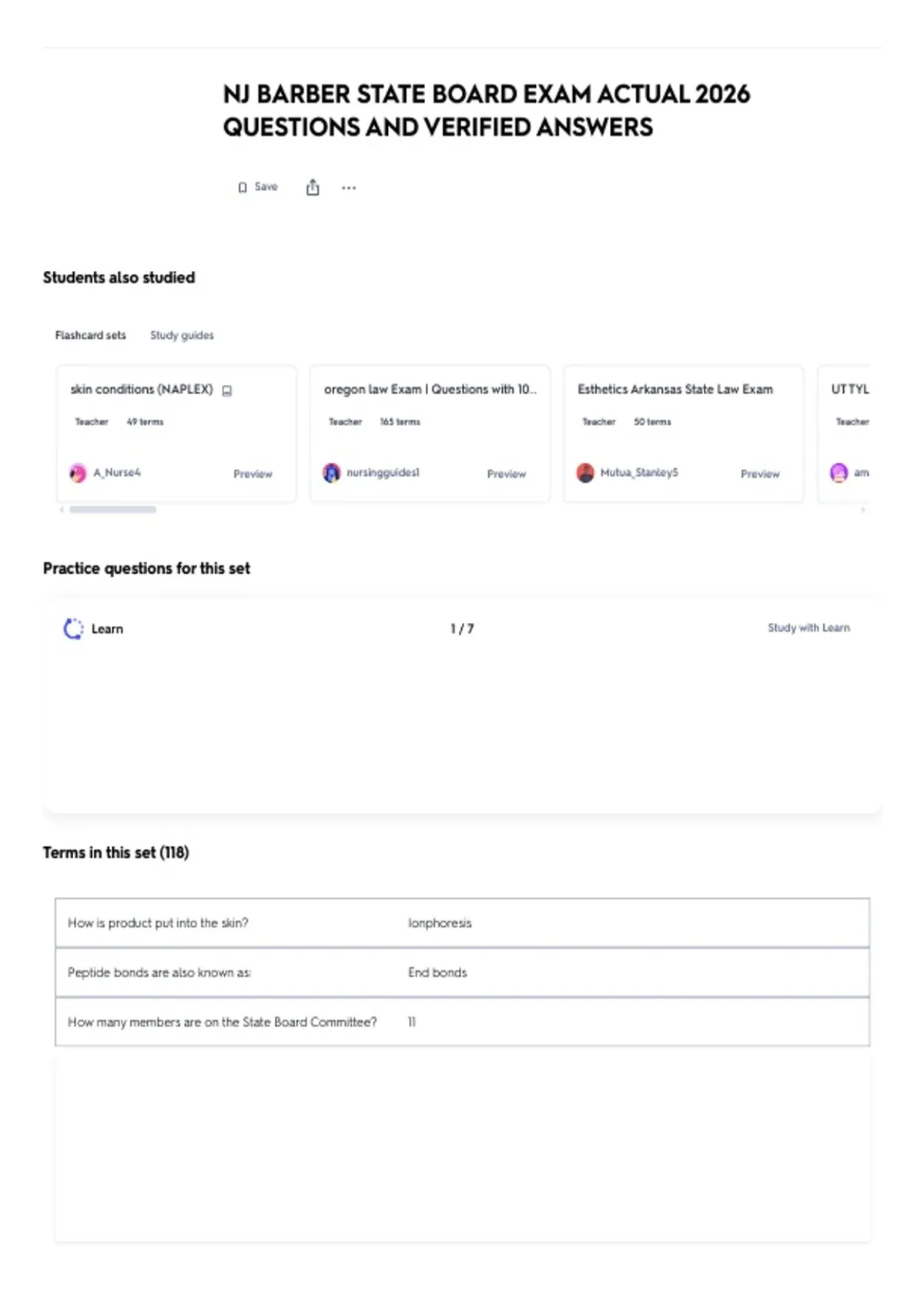Select the 'Peptide bonds are also known as' row
Screen dimensions: 924x1309
coord(462,973)
